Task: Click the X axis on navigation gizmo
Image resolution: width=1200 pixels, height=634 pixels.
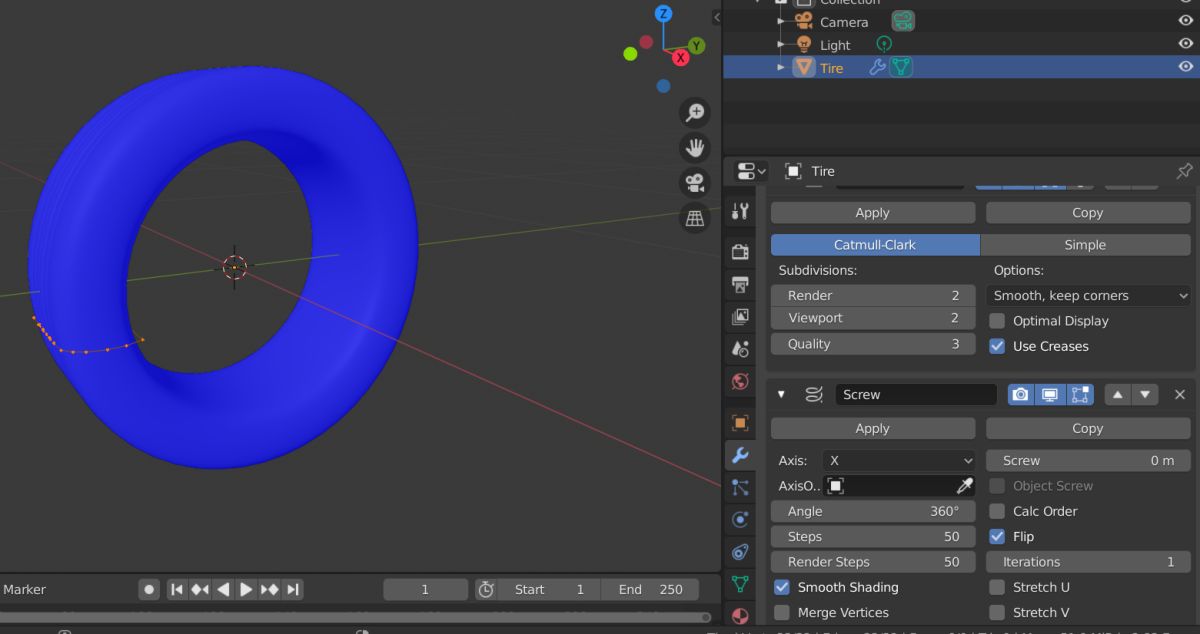Action: 681,58
